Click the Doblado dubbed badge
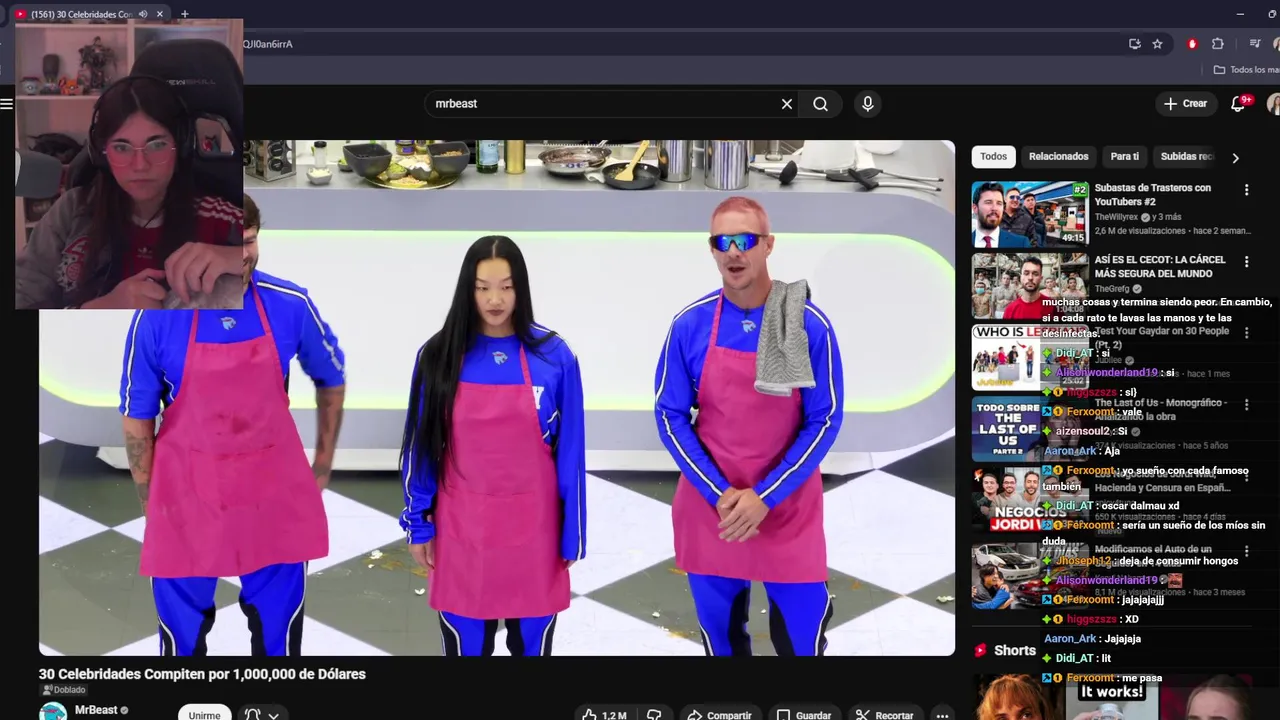This screenshot has height=720, width=1280. [63, 690]
